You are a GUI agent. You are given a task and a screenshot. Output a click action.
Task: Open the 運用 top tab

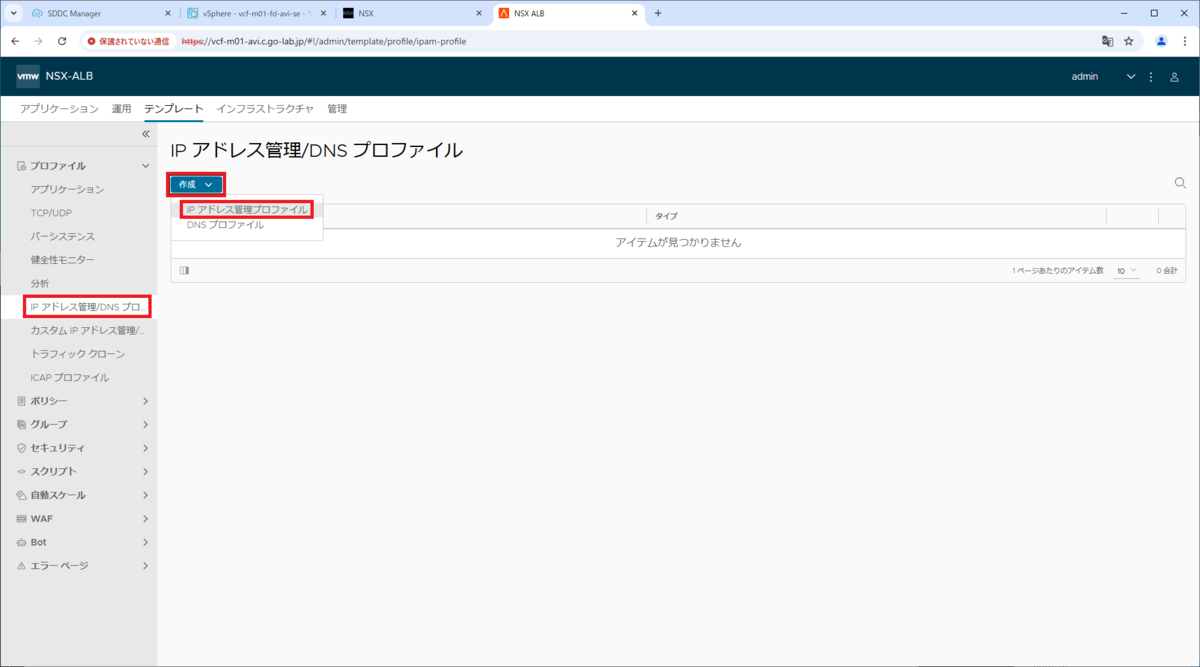[121, 109]
